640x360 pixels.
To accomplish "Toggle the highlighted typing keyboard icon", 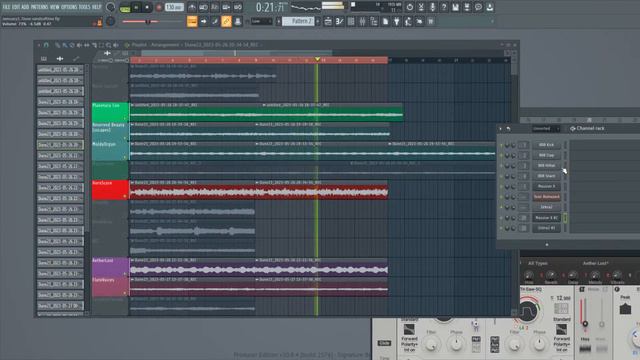I will 192,21.
